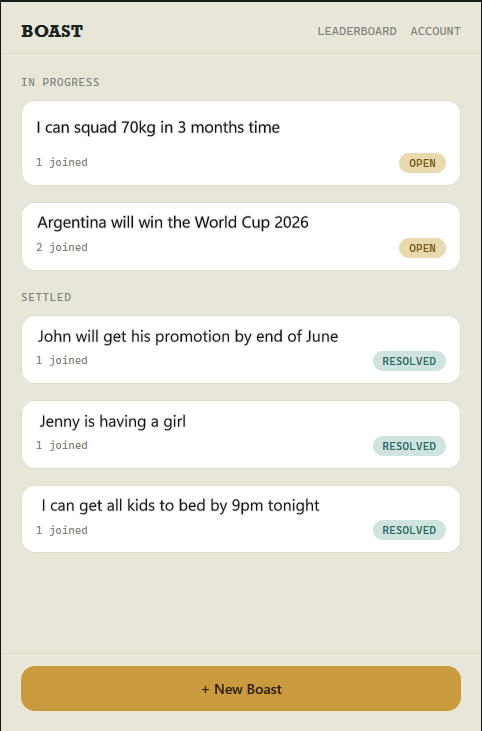Click the BOAST logo in header
The image size is (482, 731).
tap(52, 31)
